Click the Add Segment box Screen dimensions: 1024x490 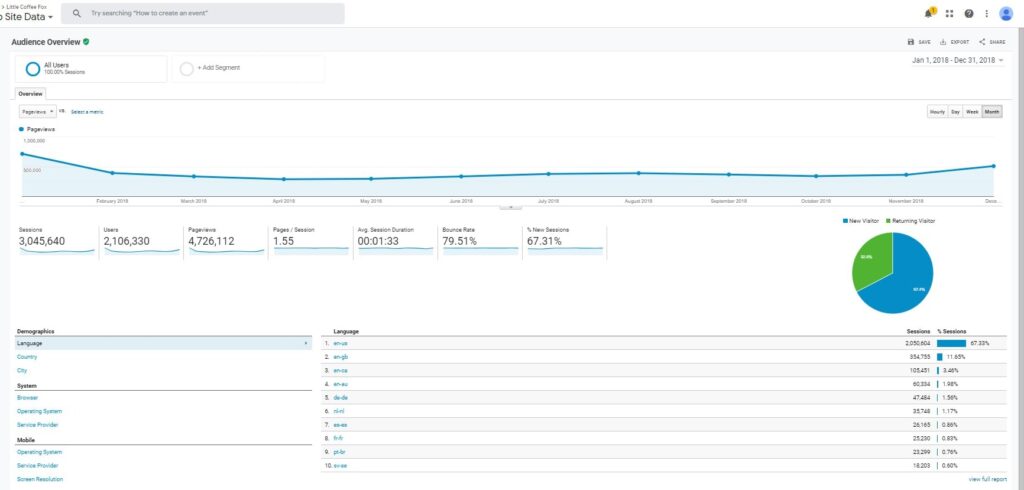click(248, 69)
